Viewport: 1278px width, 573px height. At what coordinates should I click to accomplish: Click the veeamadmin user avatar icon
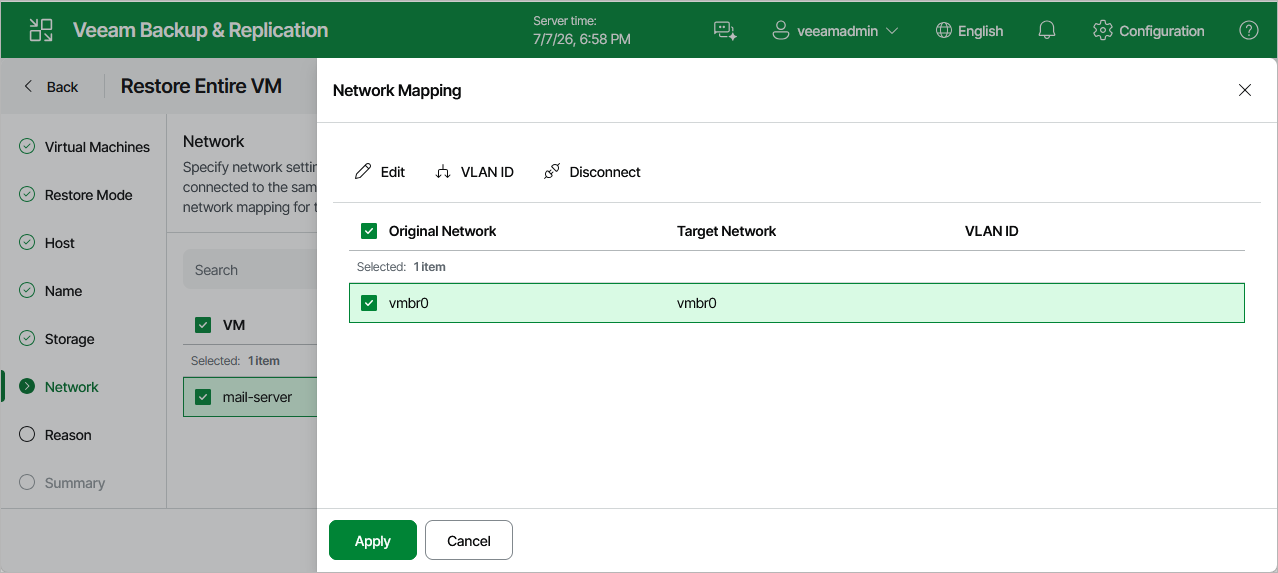(781, 31)
